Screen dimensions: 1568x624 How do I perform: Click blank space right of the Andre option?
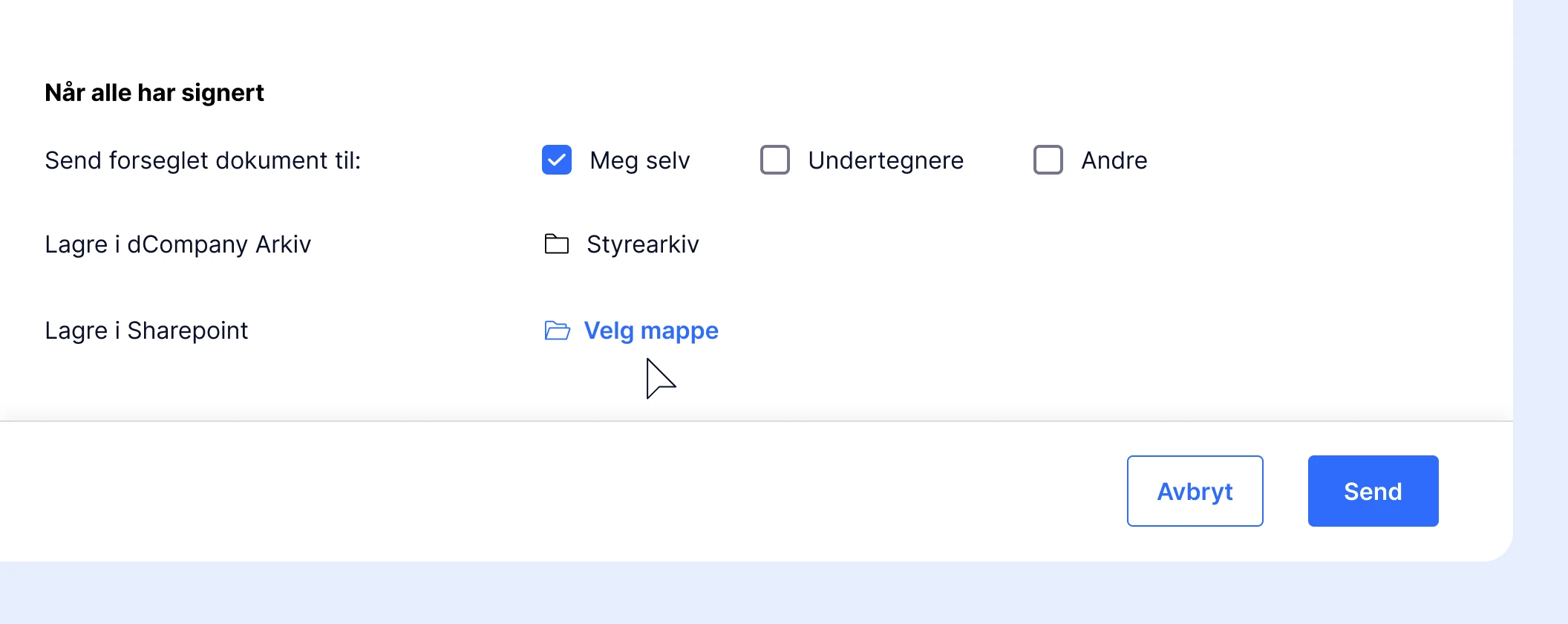coord(1322,160)
